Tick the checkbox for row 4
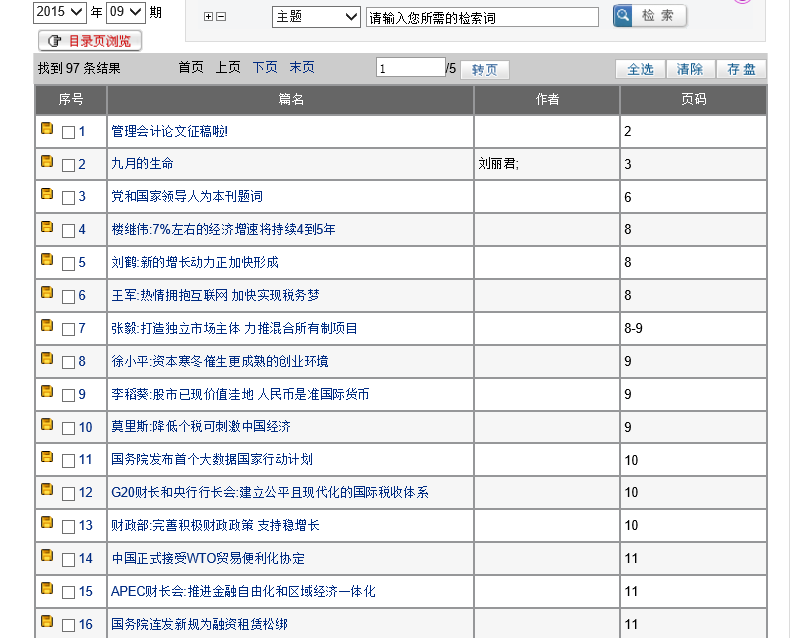 point(68,231)
